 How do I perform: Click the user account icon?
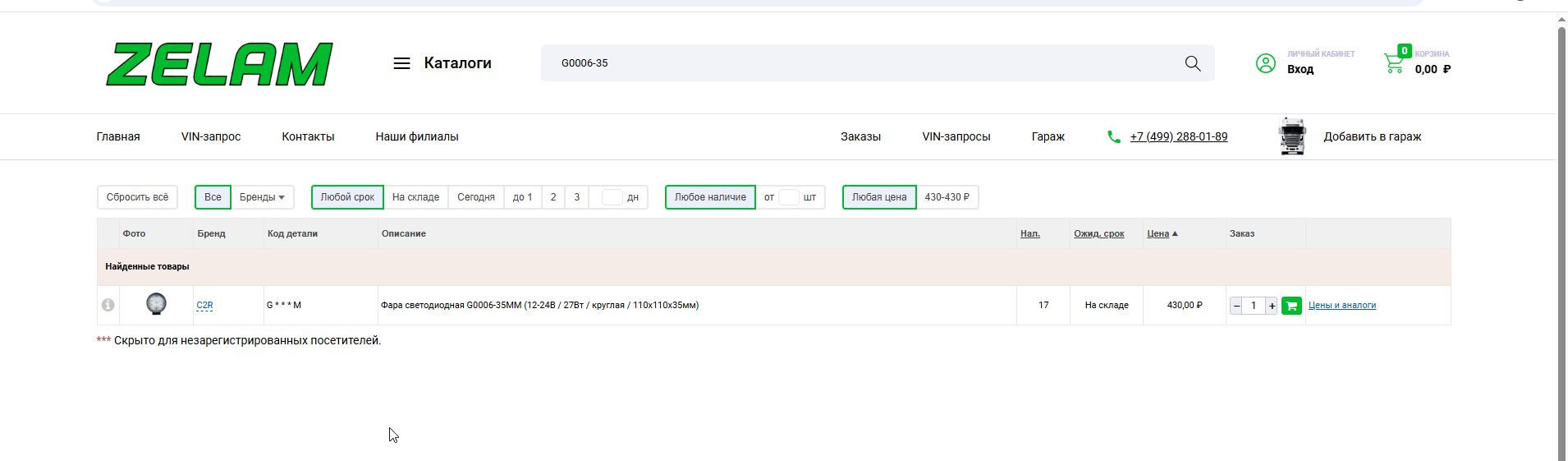coord(1266,63)
